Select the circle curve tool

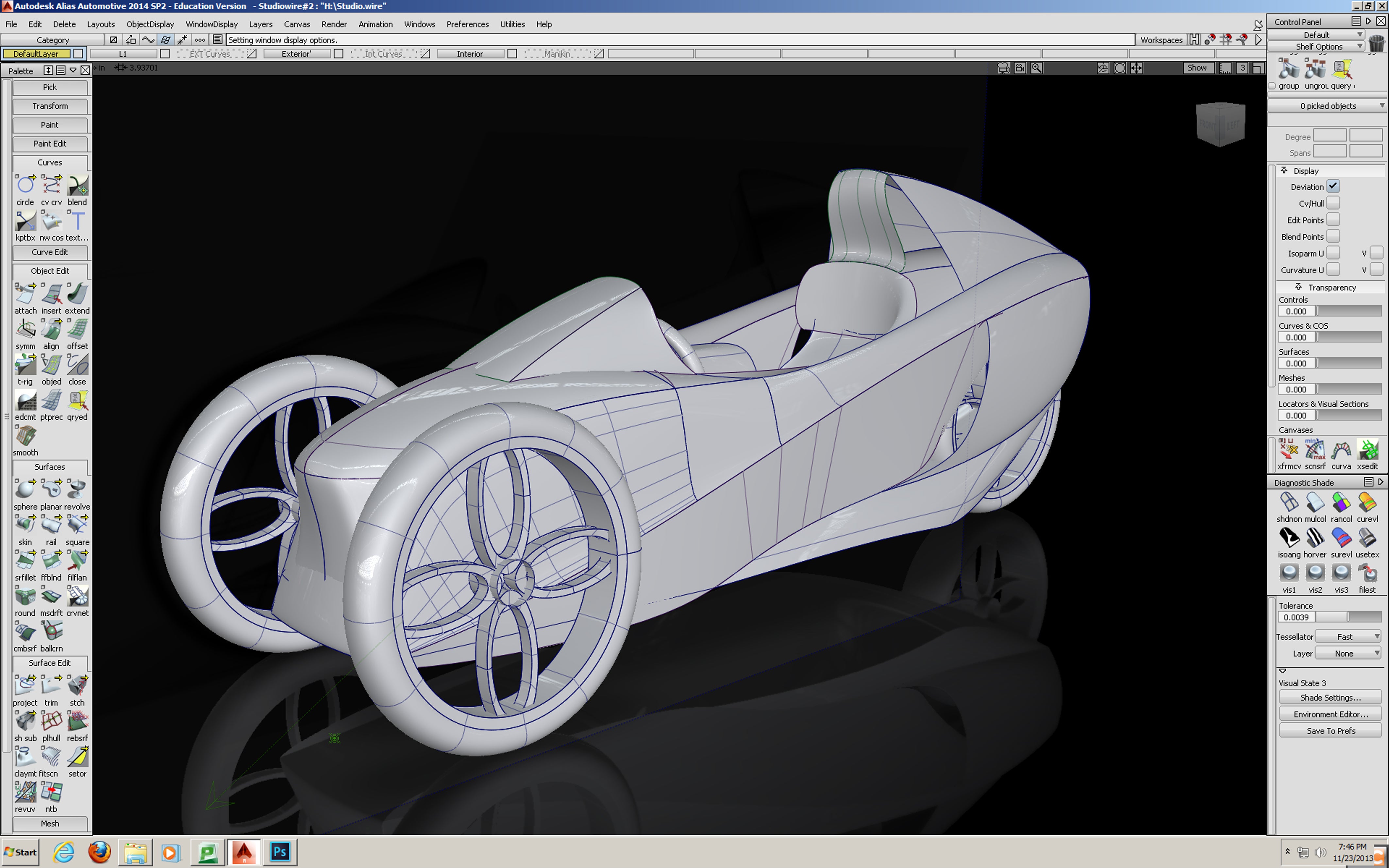click(25, 186)
